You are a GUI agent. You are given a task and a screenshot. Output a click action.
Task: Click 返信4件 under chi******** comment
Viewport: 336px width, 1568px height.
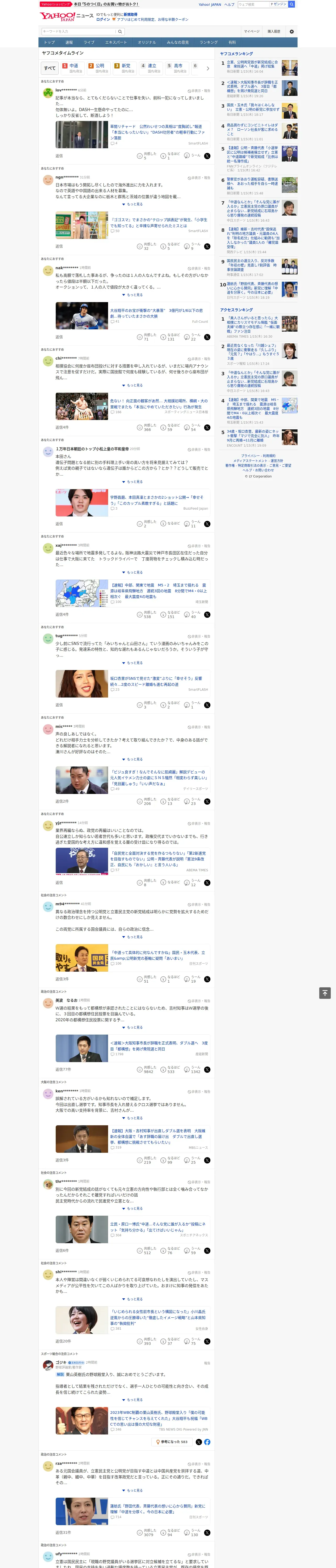pos(62,427)
